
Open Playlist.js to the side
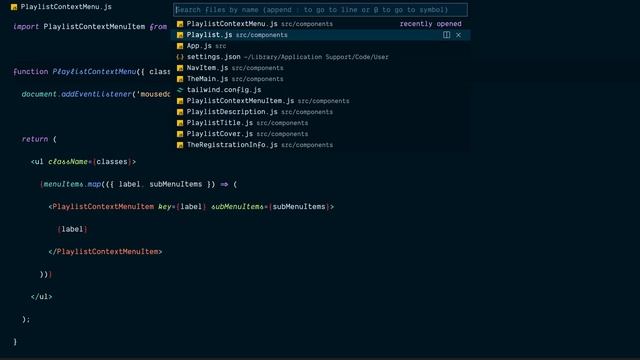click(x=447, y=35)
